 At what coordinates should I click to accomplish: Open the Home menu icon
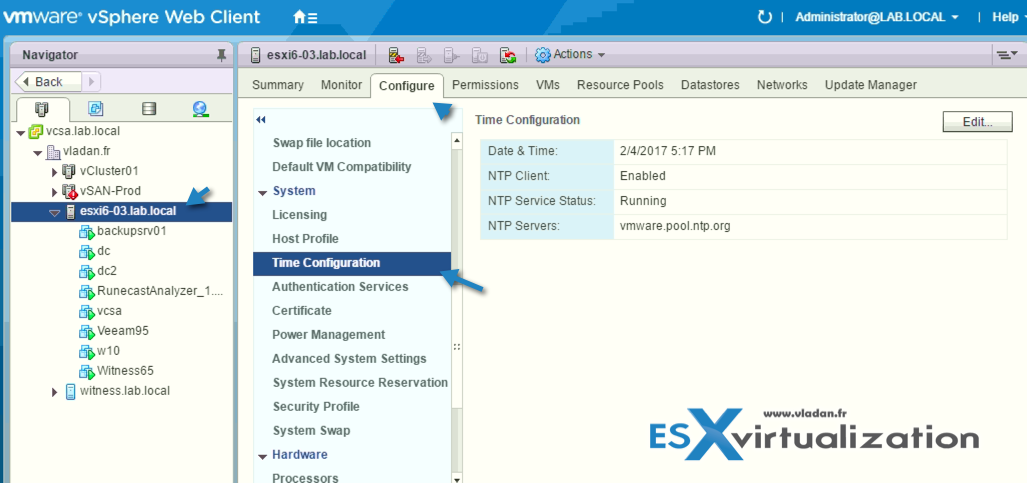(305, 18)
